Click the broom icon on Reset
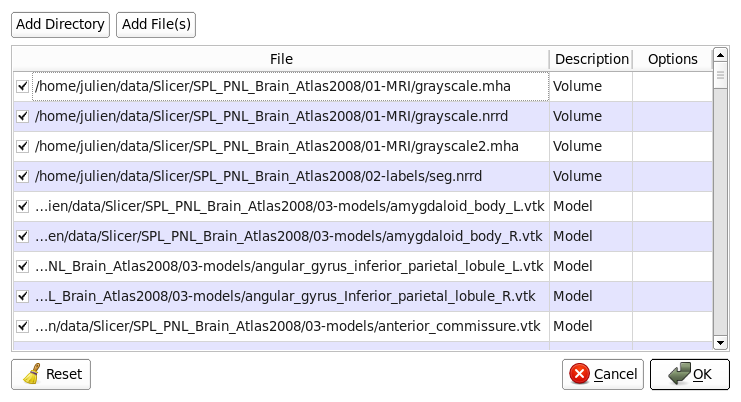Image resolution: width=741 pixels, height=402 pixels. 31,374
